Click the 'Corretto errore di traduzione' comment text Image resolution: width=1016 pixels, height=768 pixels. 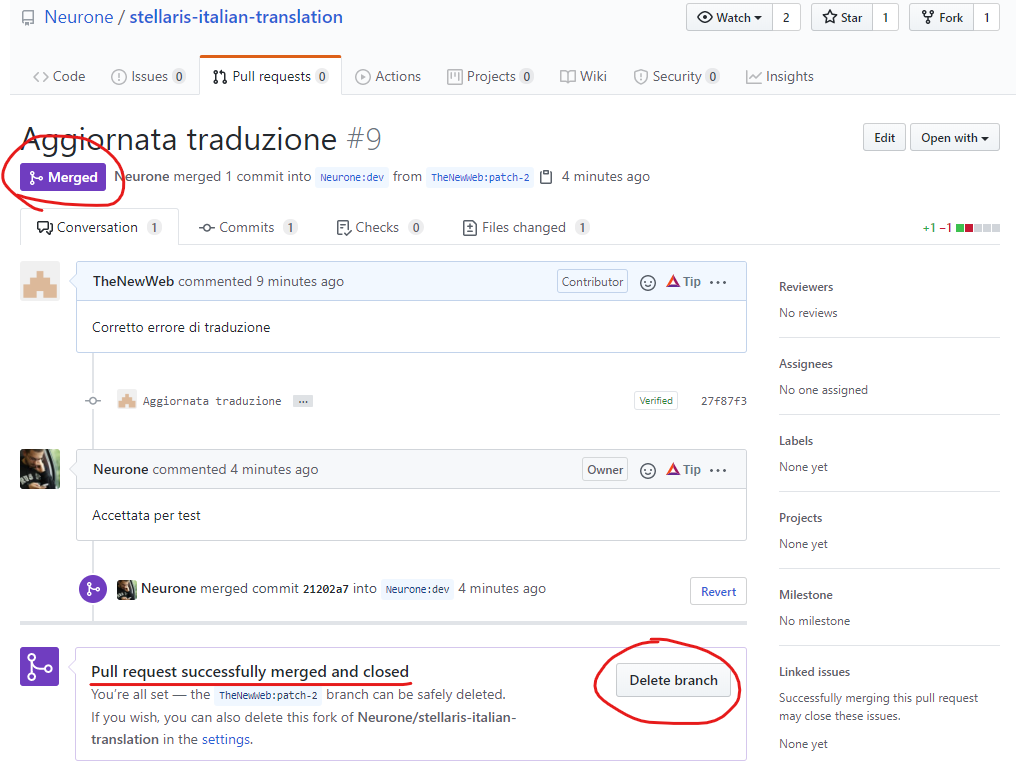click(x=181, y=327)
